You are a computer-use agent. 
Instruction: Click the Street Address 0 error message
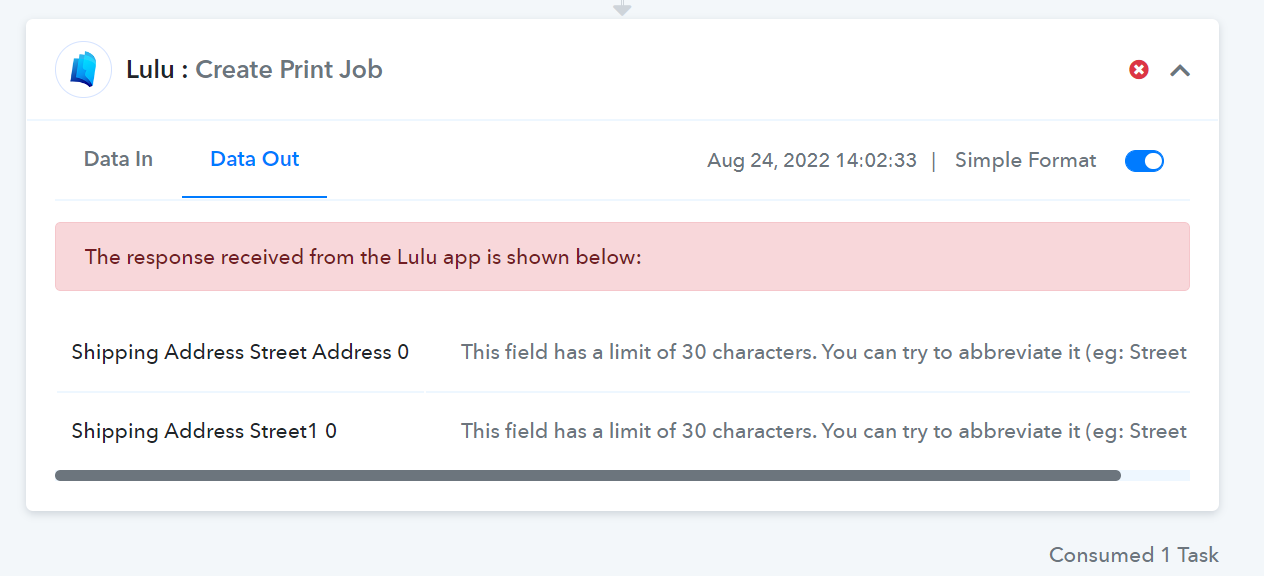coord(823,352)
